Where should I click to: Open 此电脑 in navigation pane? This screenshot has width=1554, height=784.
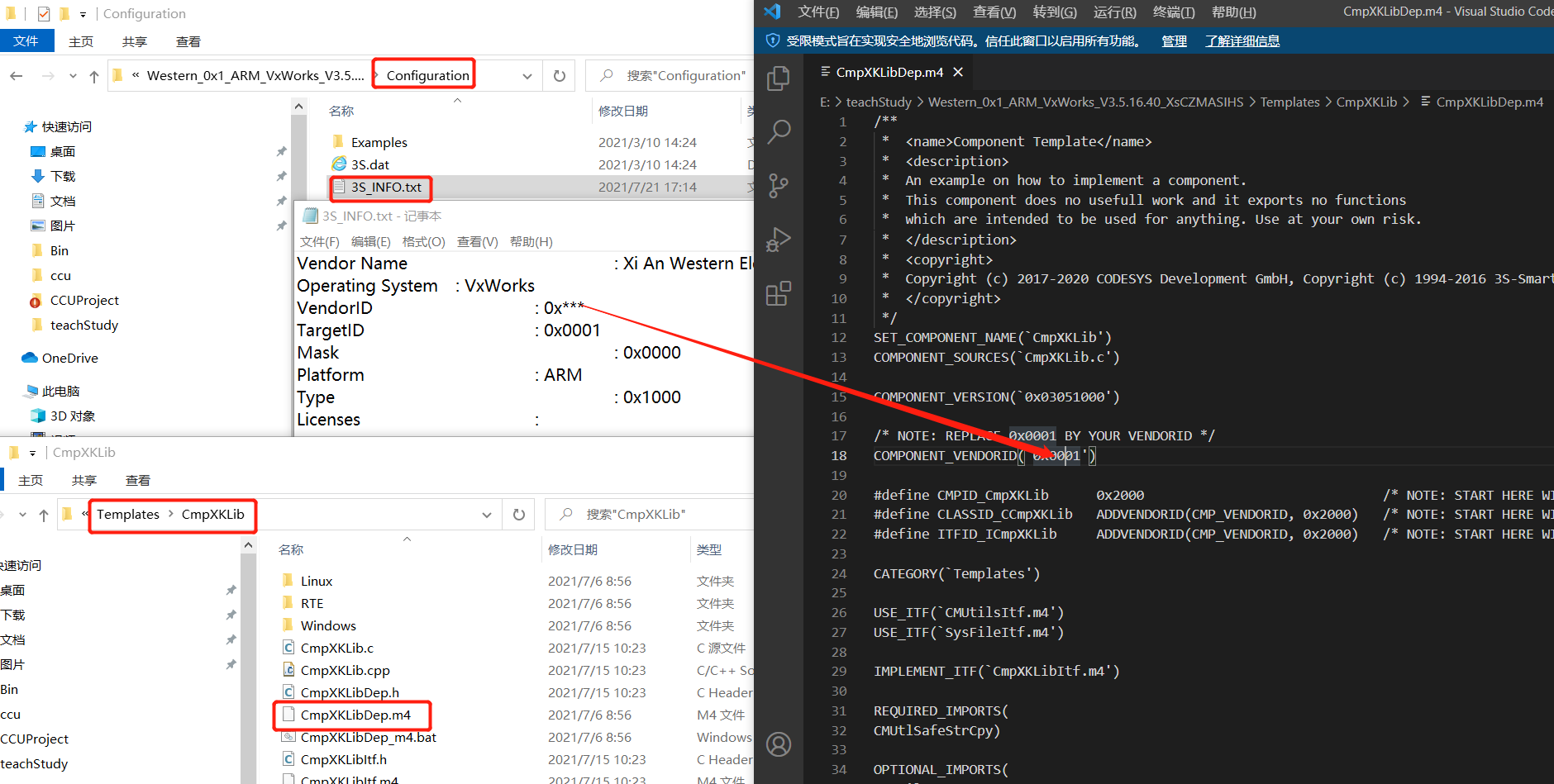(x=60, y=392)
